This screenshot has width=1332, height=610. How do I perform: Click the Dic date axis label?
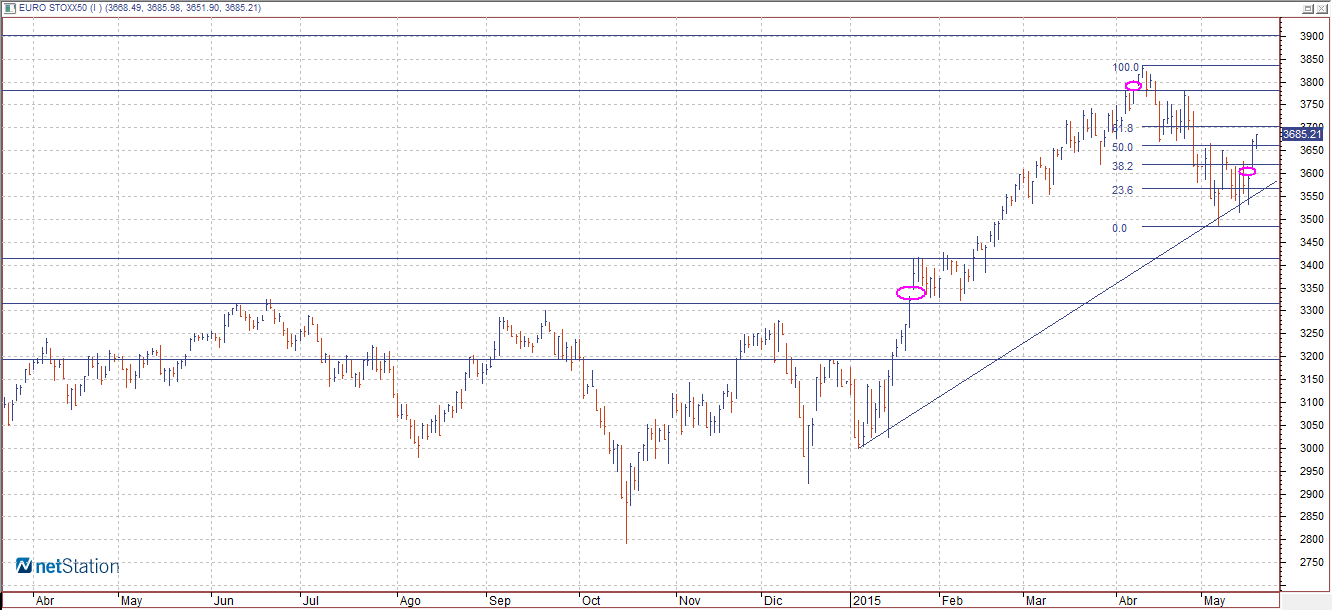[x=772, y=602]
